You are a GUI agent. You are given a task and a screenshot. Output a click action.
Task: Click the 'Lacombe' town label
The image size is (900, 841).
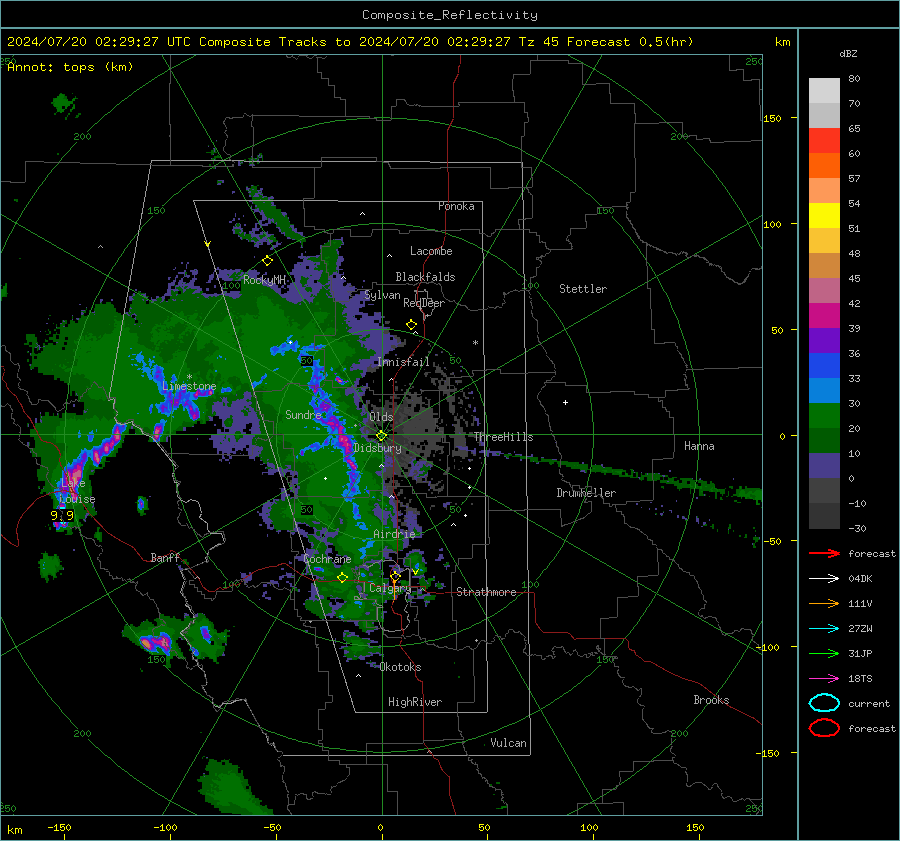[431, 251]
